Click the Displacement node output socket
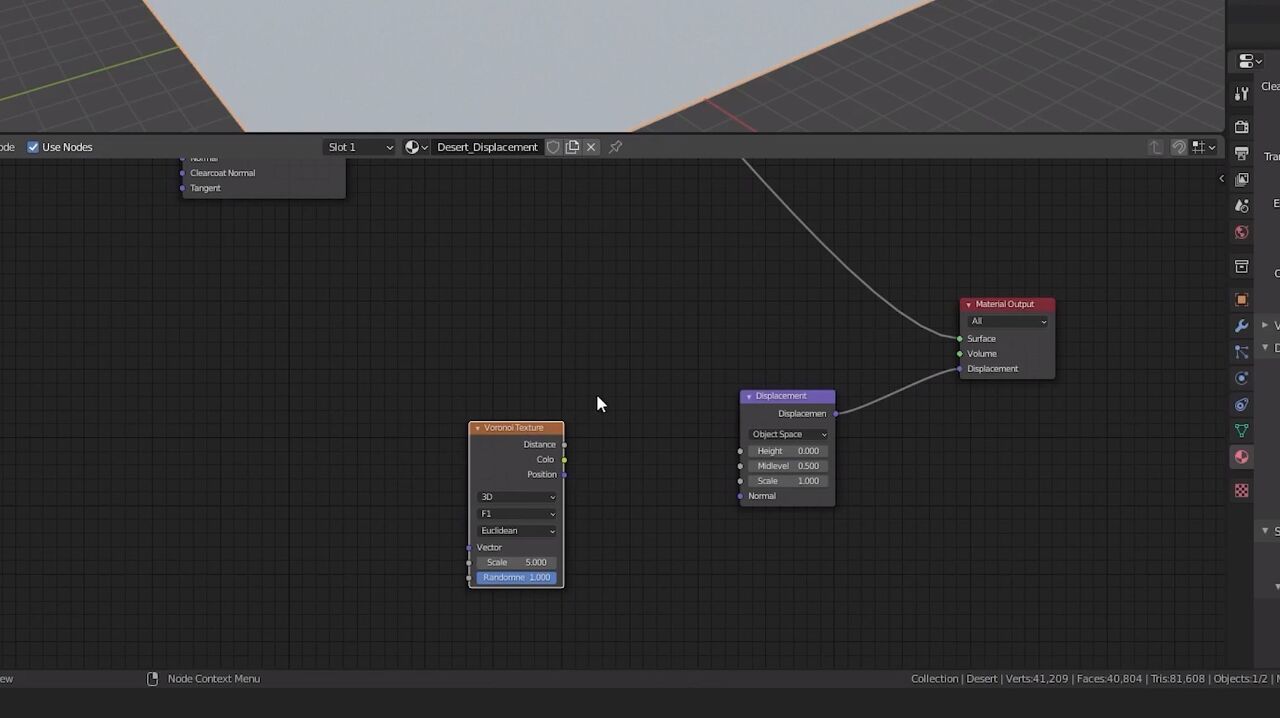The height and width of the screenshot is (718, 1280). pos(835,414)
